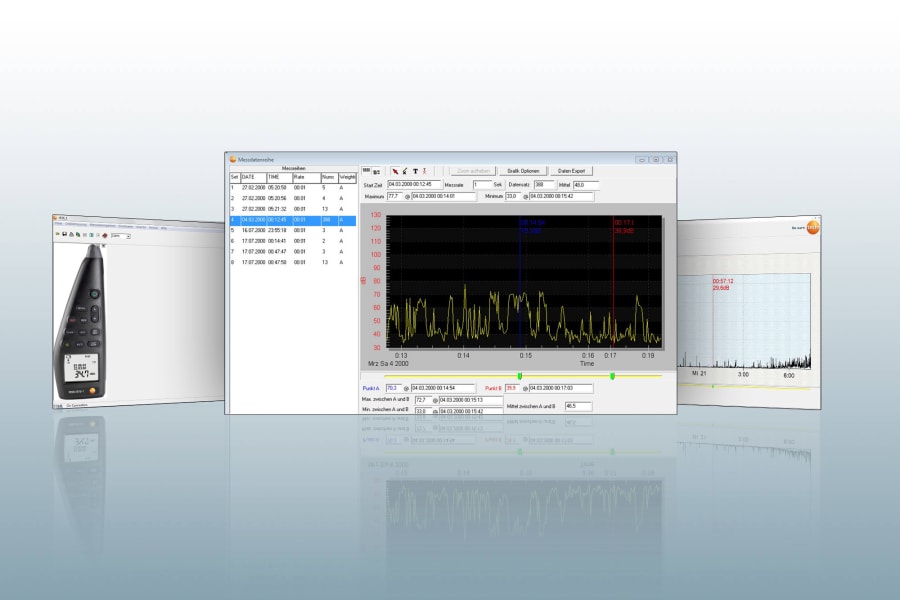Click the save icon in the left window toolbar
The height and width of the screenshot is (600, 900).
[x=64, y=234]
